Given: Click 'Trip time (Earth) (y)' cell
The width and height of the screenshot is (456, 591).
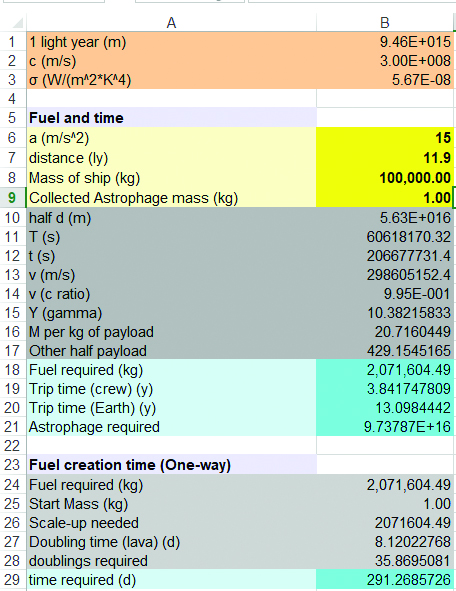Looking at the screenshot, I should point(171,408).
